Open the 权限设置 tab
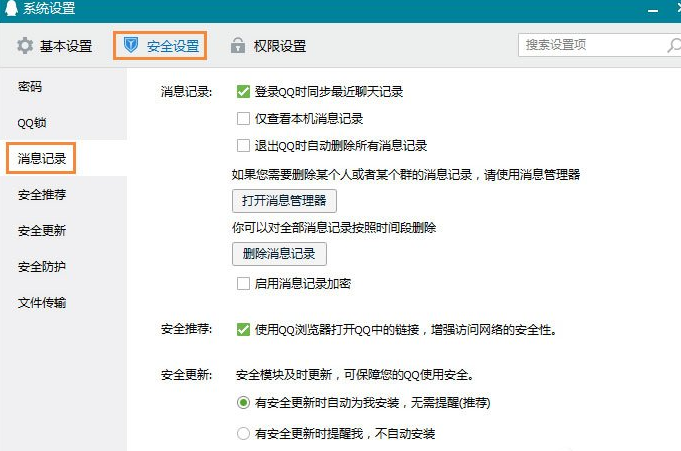This screenshot has width=681, height=451. pos(268,45)
